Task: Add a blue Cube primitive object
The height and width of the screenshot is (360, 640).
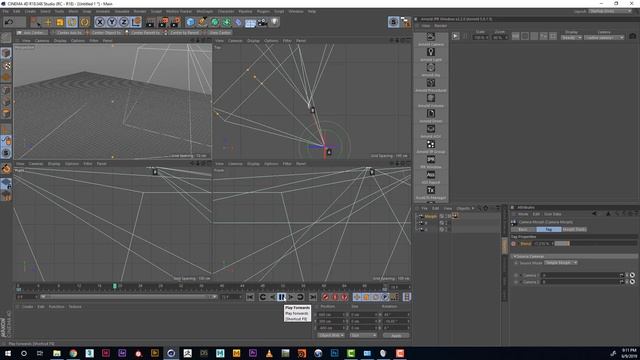Action: click(x=190, y=22)
